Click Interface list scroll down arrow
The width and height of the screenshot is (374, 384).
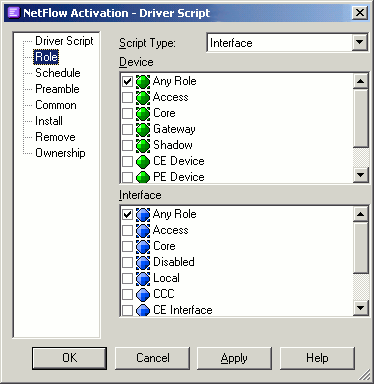(x=360, y=307)
